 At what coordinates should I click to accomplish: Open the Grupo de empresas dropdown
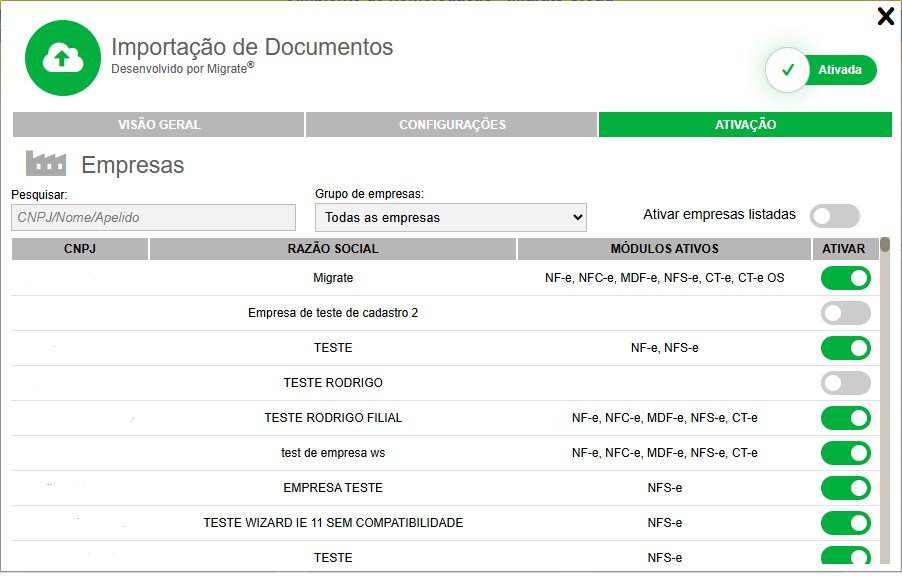pyautogui.click(x=450, y=217)
